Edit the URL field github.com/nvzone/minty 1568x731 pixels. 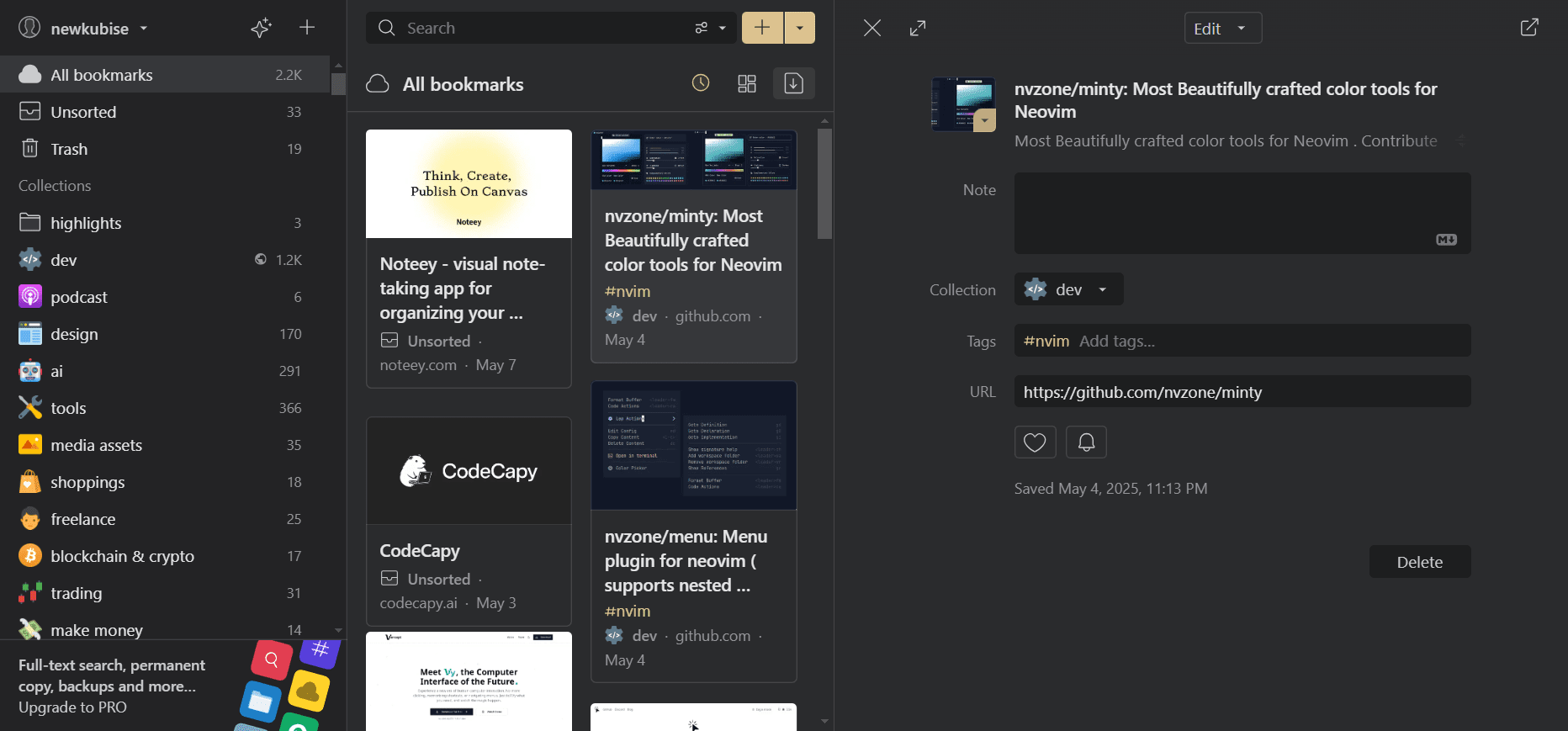coord(1242,392)
